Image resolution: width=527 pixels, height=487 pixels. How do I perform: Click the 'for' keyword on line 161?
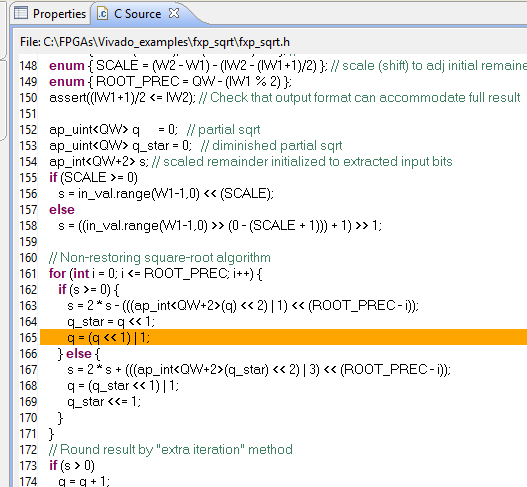(x=57, y=274)
